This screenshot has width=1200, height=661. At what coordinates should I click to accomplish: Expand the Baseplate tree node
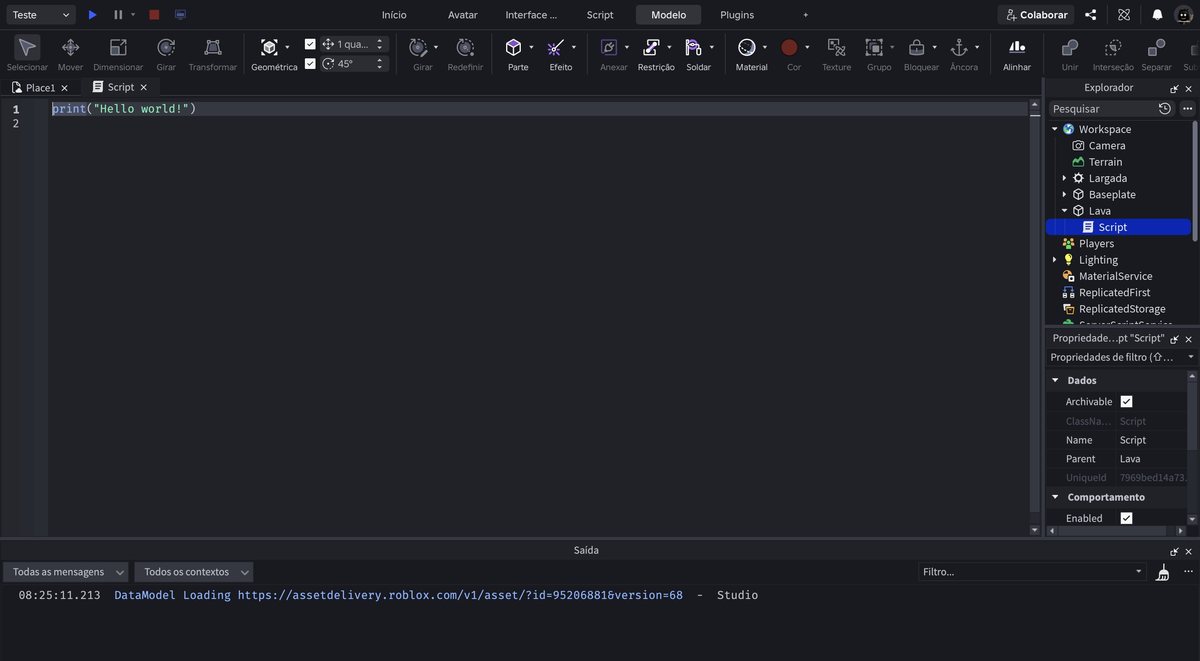point(1064,194)
